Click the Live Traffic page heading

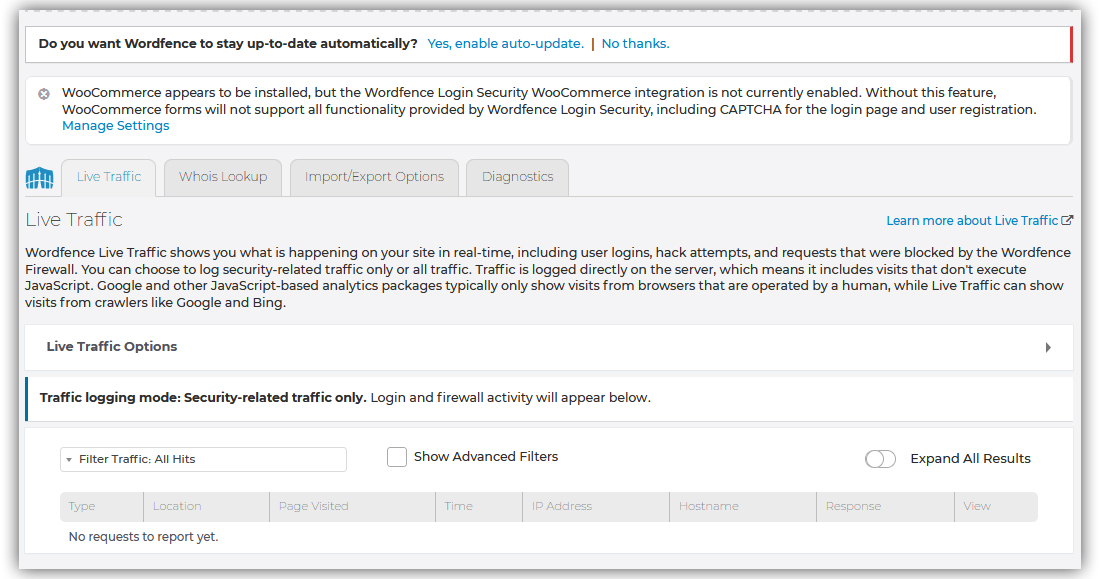[74, 220]
